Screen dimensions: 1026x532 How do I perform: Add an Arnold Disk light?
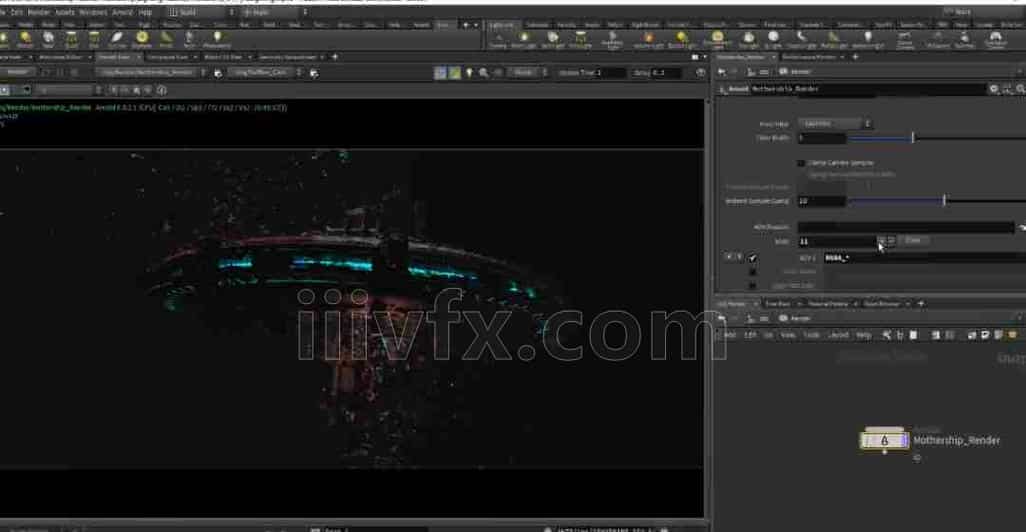(94, 40)
